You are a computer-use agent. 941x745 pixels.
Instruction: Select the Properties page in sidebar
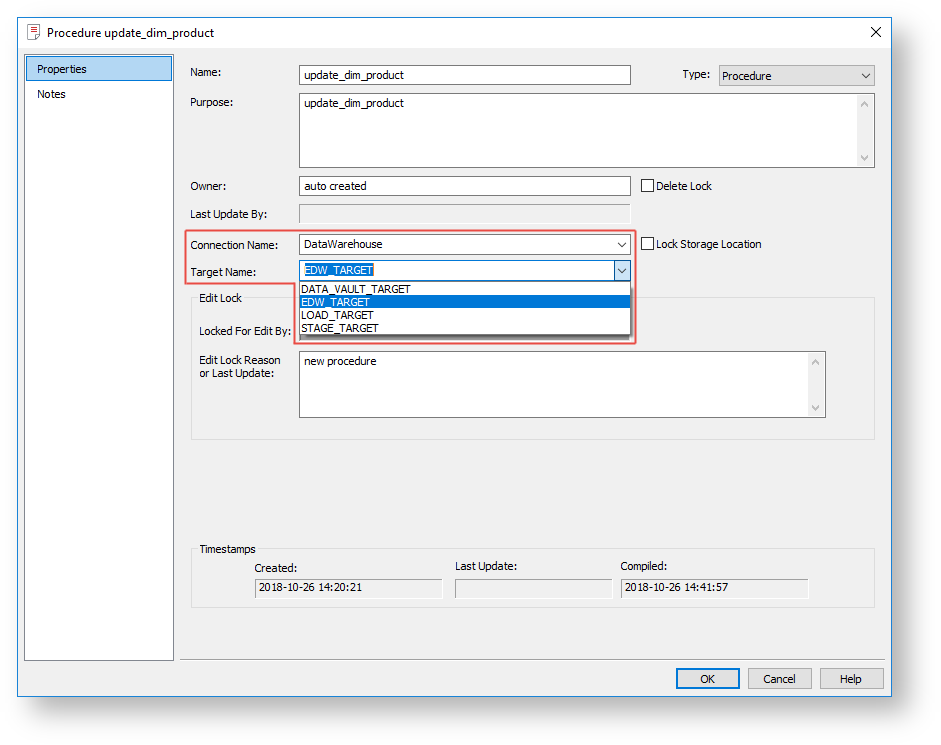(62, 69)
